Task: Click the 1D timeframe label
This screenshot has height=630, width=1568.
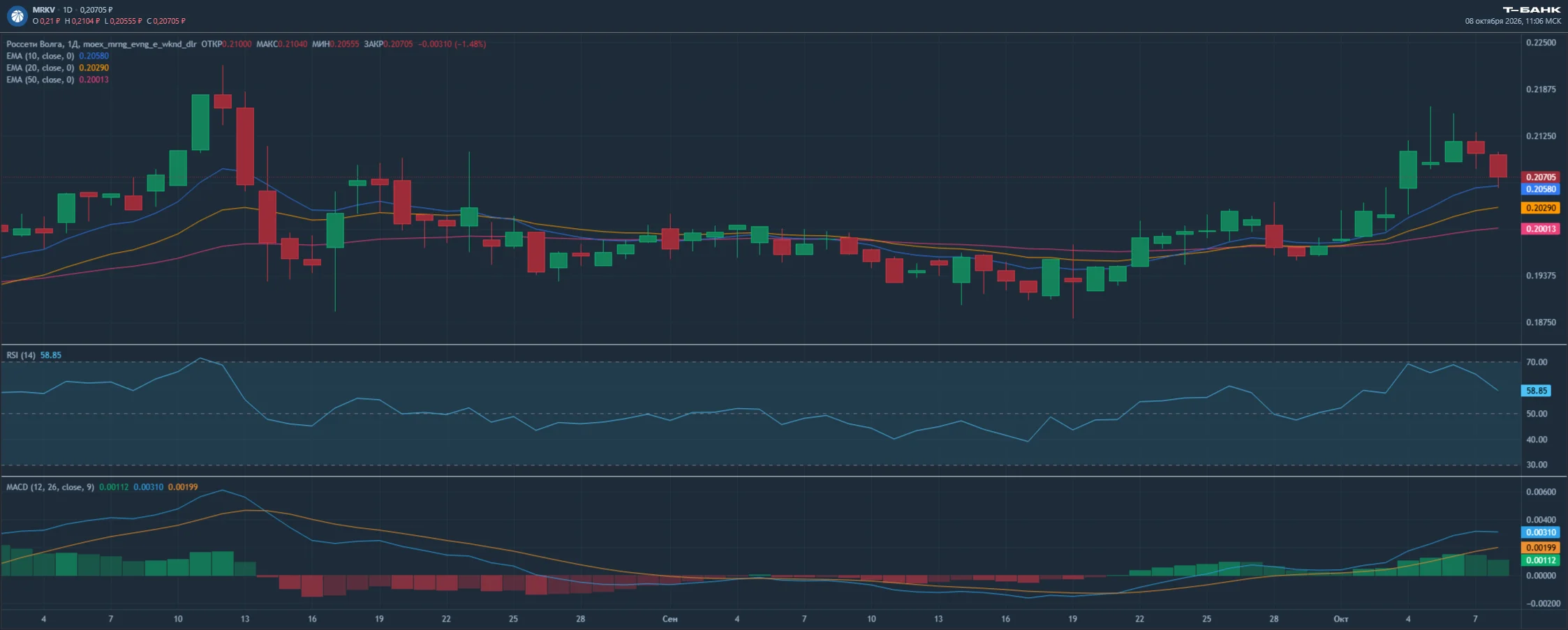Action: (x=68, y=10)
